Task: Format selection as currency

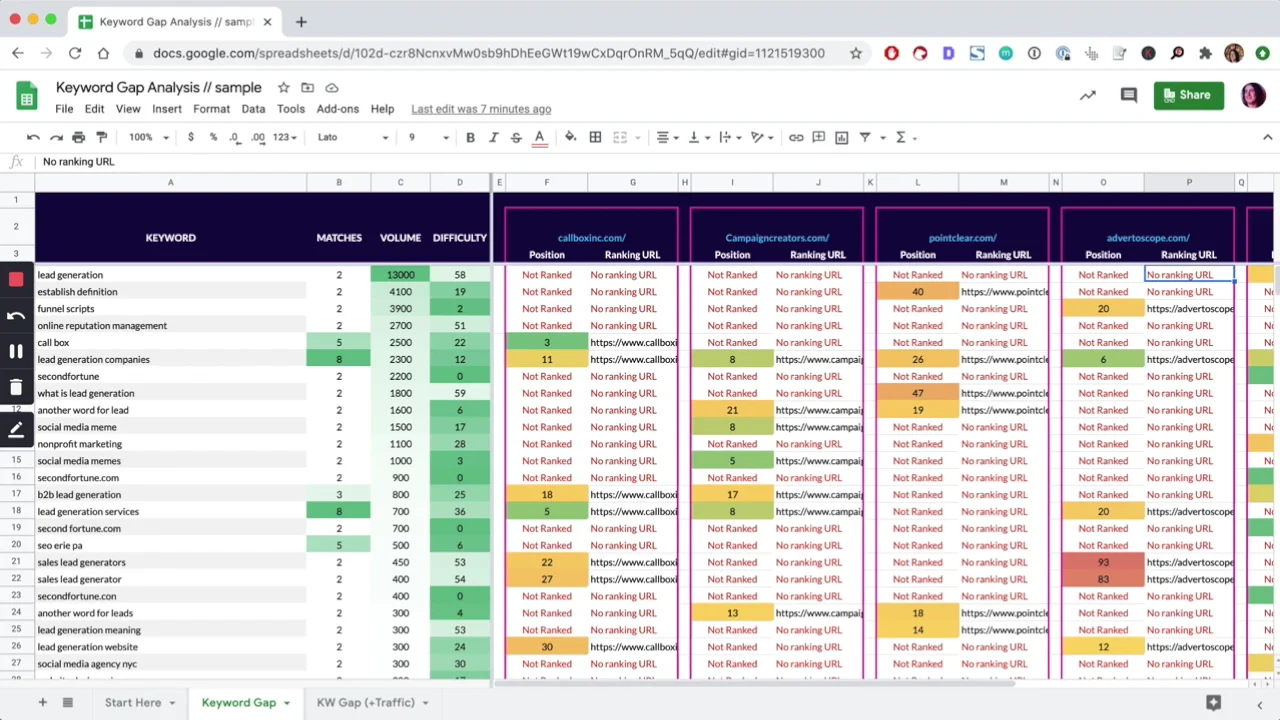Action: pyautogui.click(x=190, y=137)
